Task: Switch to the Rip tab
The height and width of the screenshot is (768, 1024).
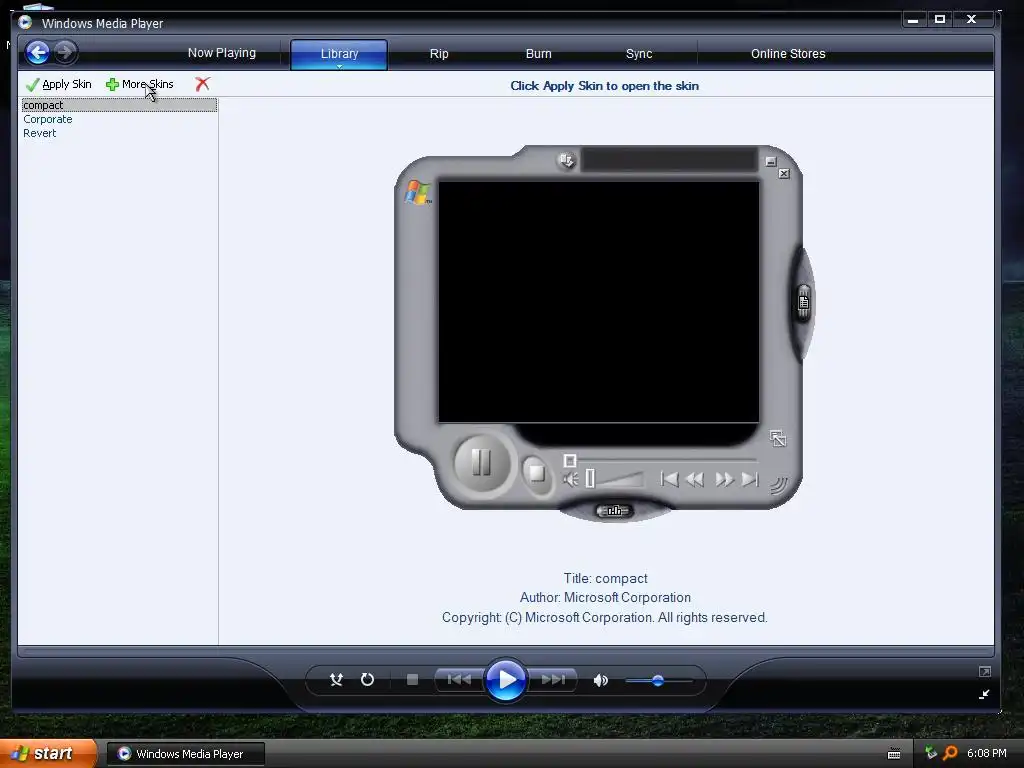Action: click(x=439, y=54)
